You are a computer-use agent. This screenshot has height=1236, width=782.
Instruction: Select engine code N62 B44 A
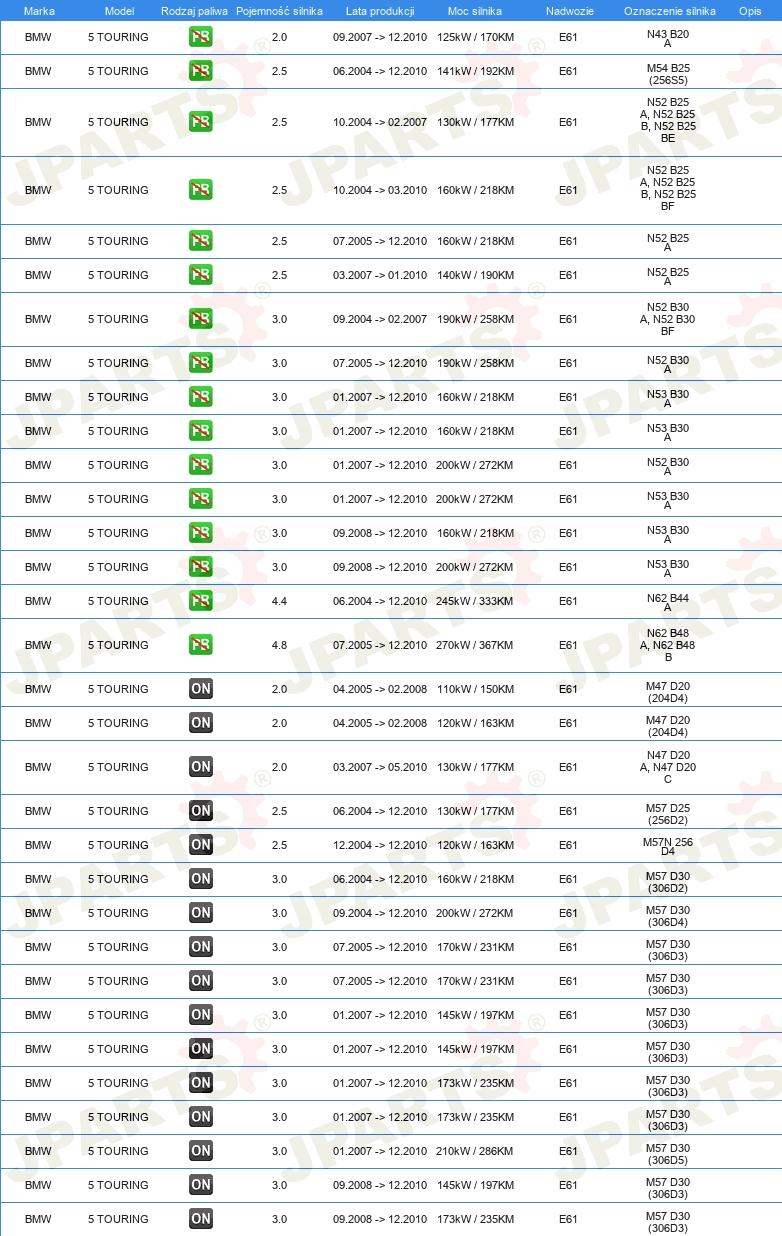[x=668, y=602]
